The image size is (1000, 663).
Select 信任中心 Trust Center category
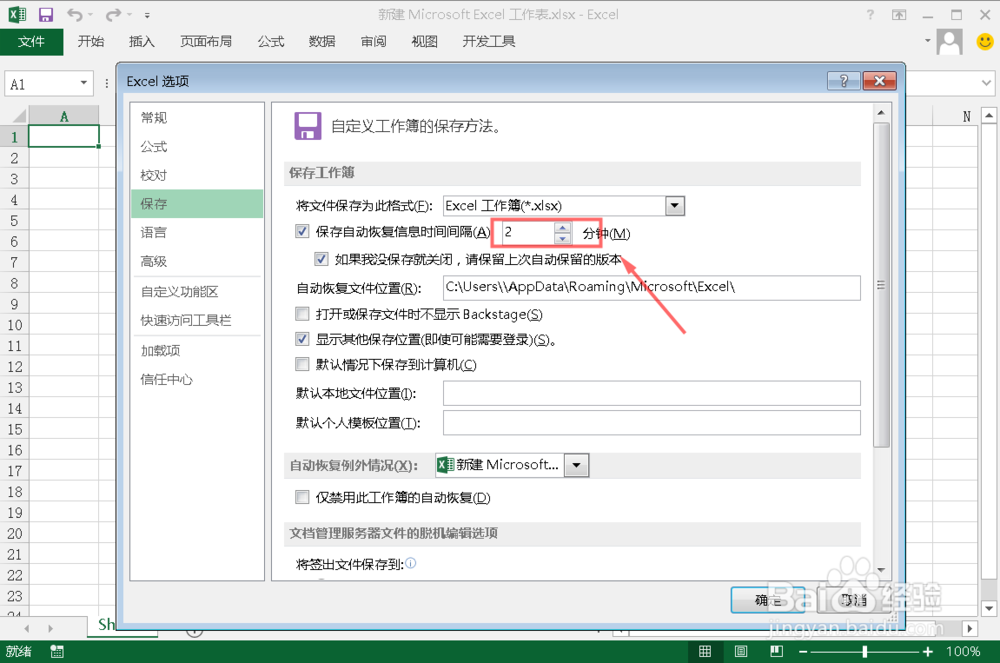tap(197, 380)
